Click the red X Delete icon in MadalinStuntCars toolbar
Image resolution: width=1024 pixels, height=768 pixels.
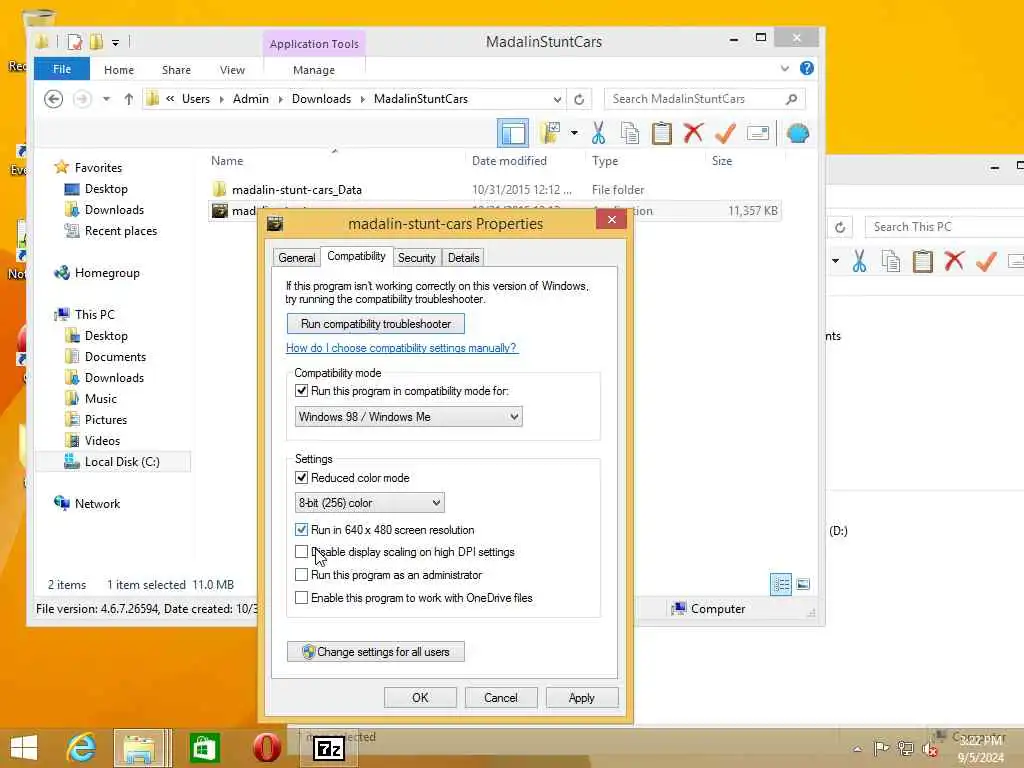click(694, 133)
